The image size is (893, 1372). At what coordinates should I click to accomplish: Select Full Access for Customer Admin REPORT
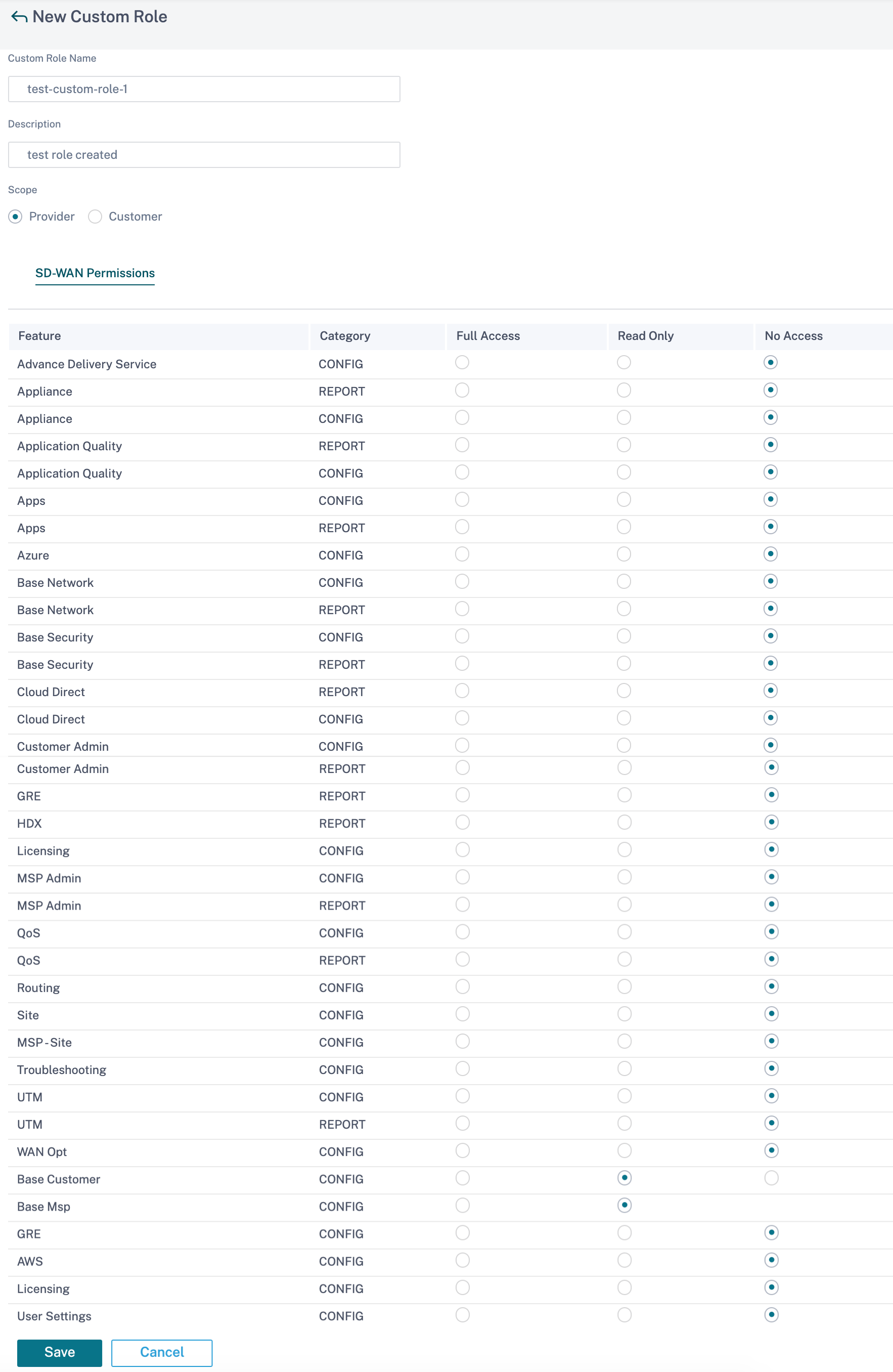463,768
